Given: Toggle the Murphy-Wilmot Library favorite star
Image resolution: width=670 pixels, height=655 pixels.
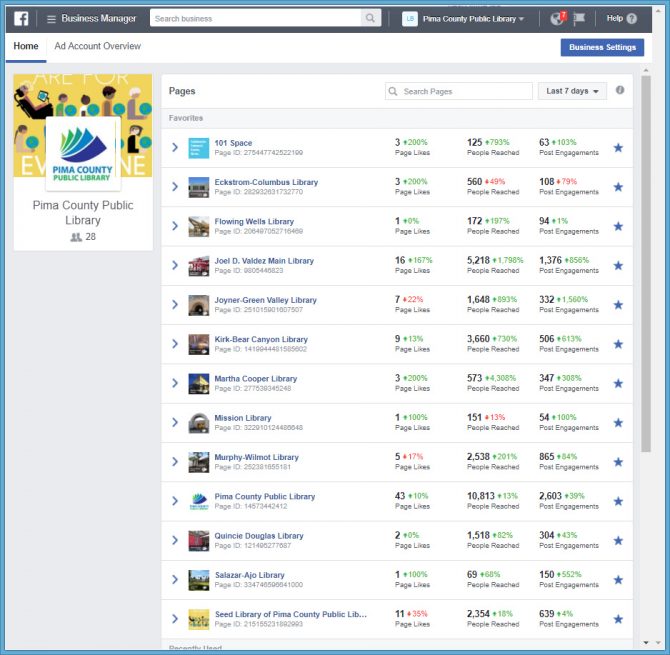Looking at the screenshot, I should pyautogui.click(x=618, y=462).
